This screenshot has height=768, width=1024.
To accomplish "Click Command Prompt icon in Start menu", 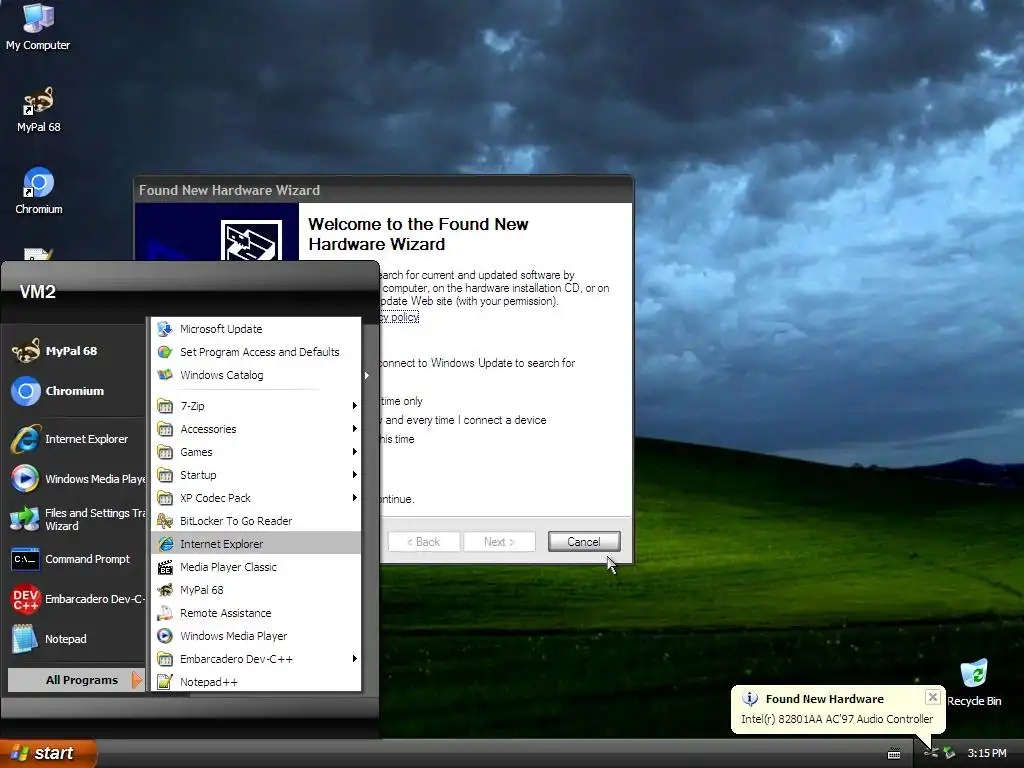I will (x=25, y=560).
